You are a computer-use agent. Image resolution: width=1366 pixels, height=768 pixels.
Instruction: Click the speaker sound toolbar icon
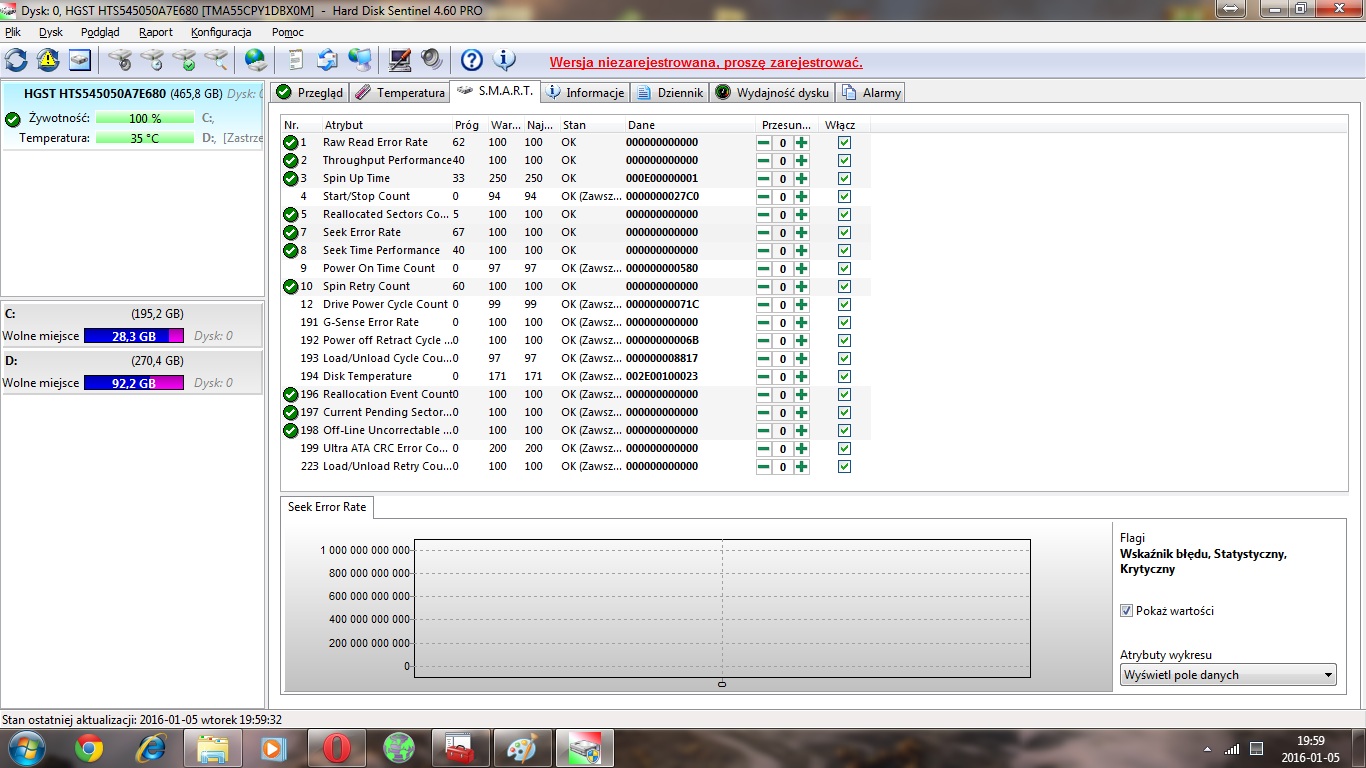432,60
